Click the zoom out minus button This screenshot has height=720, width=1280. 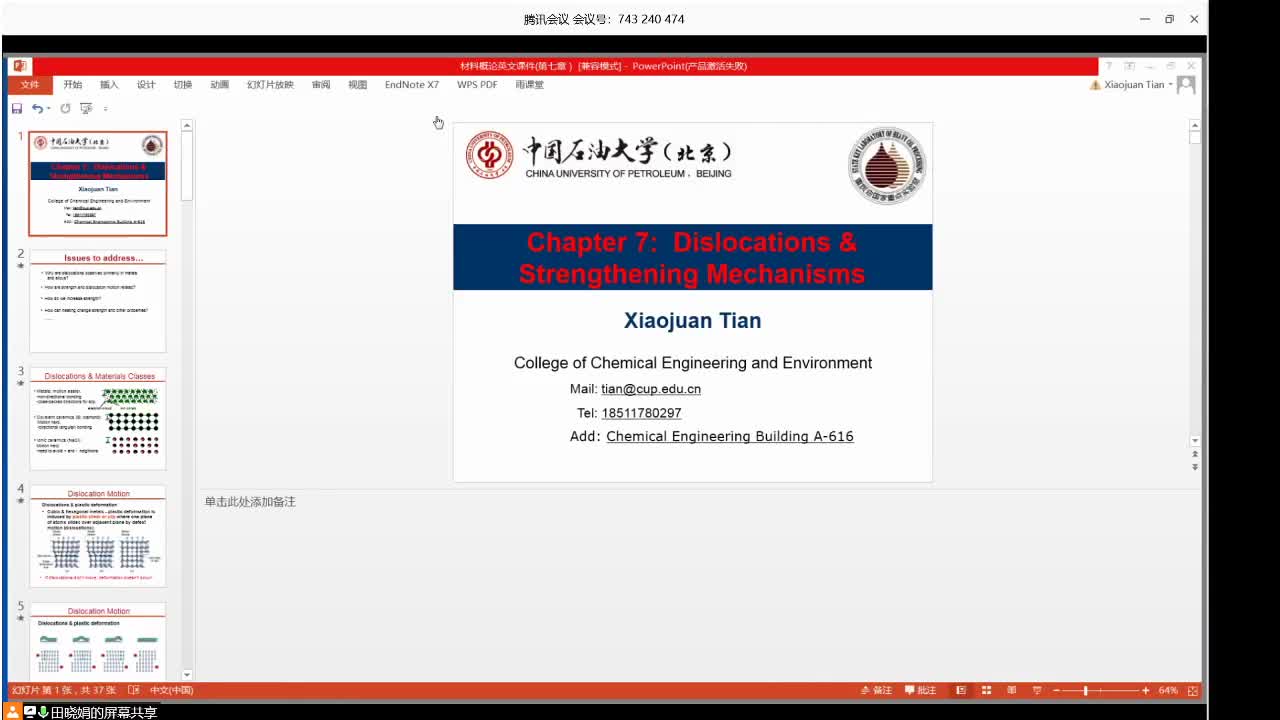point(1057,690)
